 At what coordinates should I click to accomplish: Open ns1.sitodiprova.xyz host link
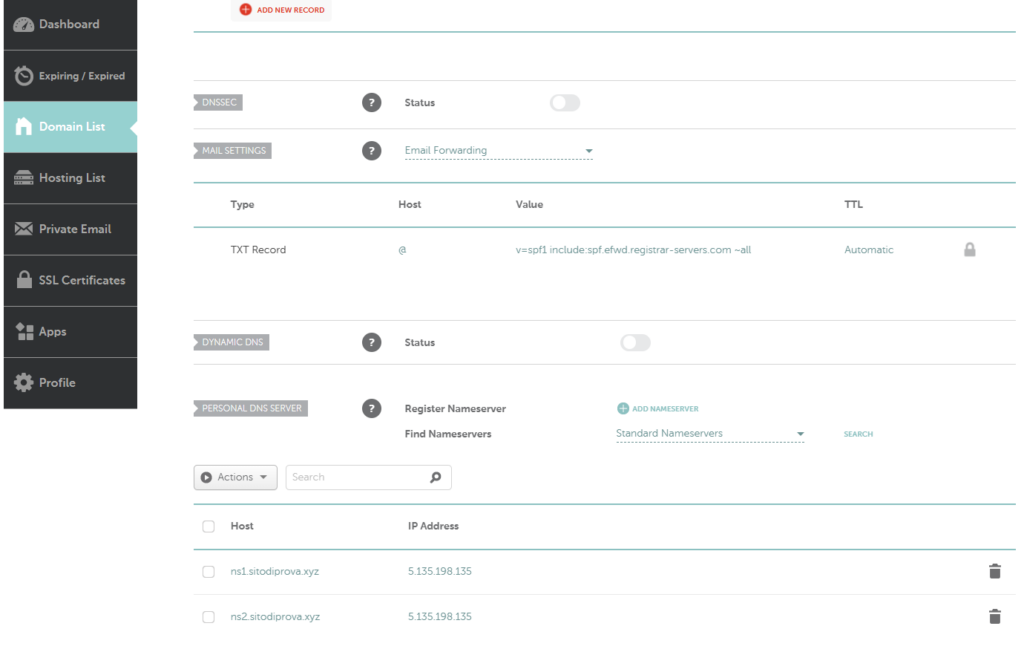click(274, 572)
